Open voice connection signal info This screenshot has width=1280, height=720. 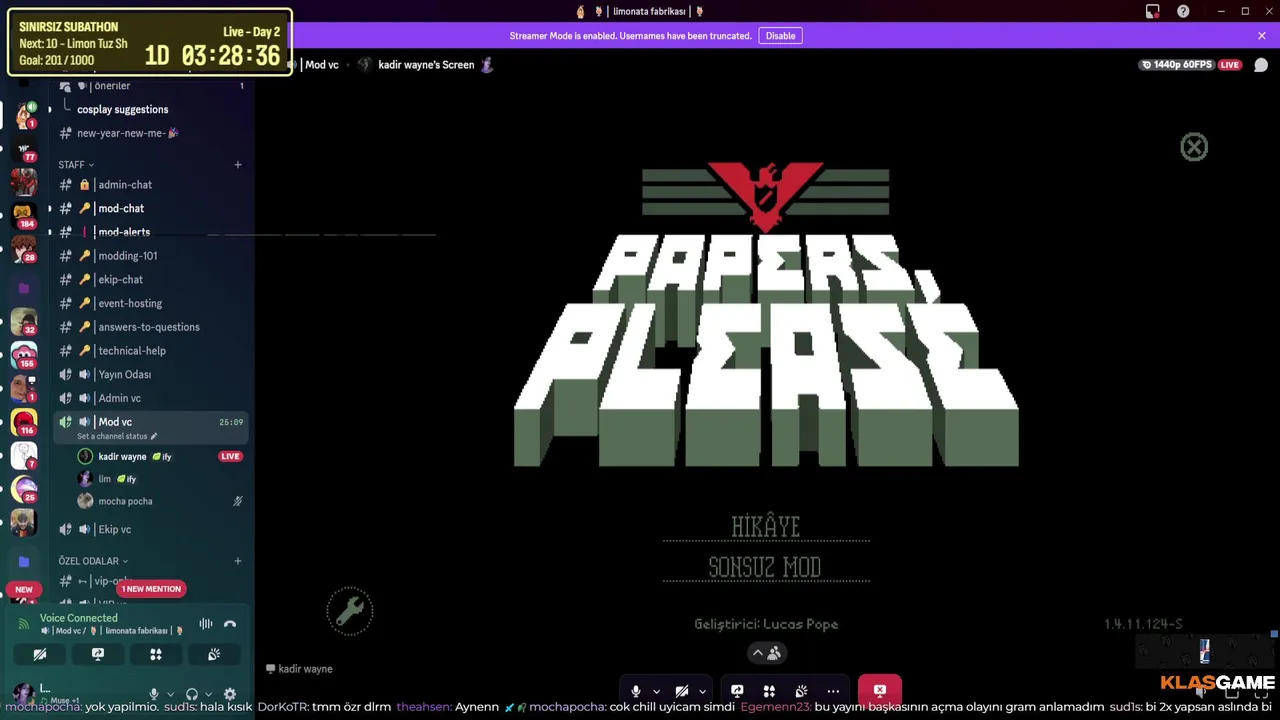[24, 624]
